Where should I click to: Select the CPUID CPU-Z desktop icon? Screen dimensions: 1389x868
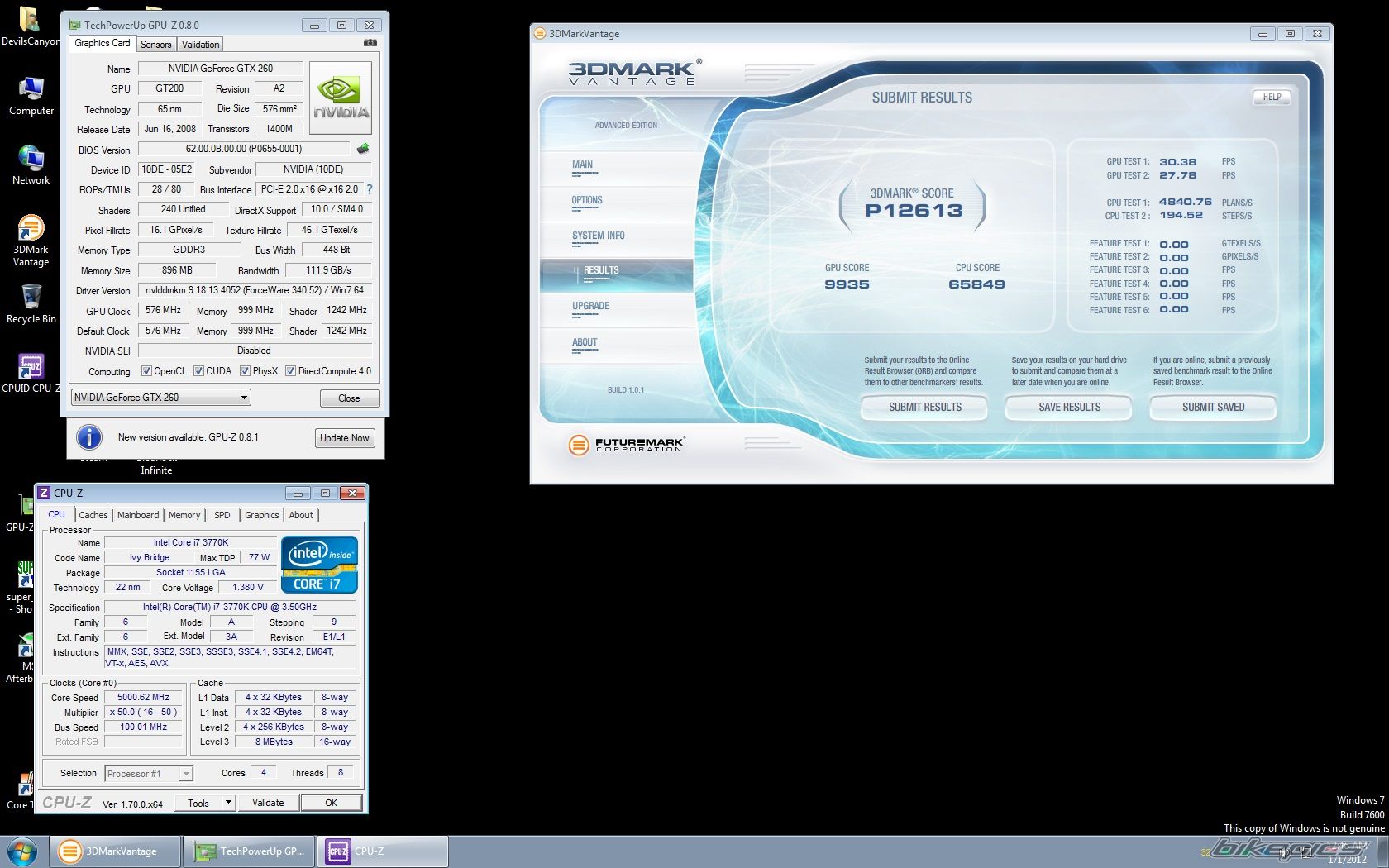click(x=31, y=374)
